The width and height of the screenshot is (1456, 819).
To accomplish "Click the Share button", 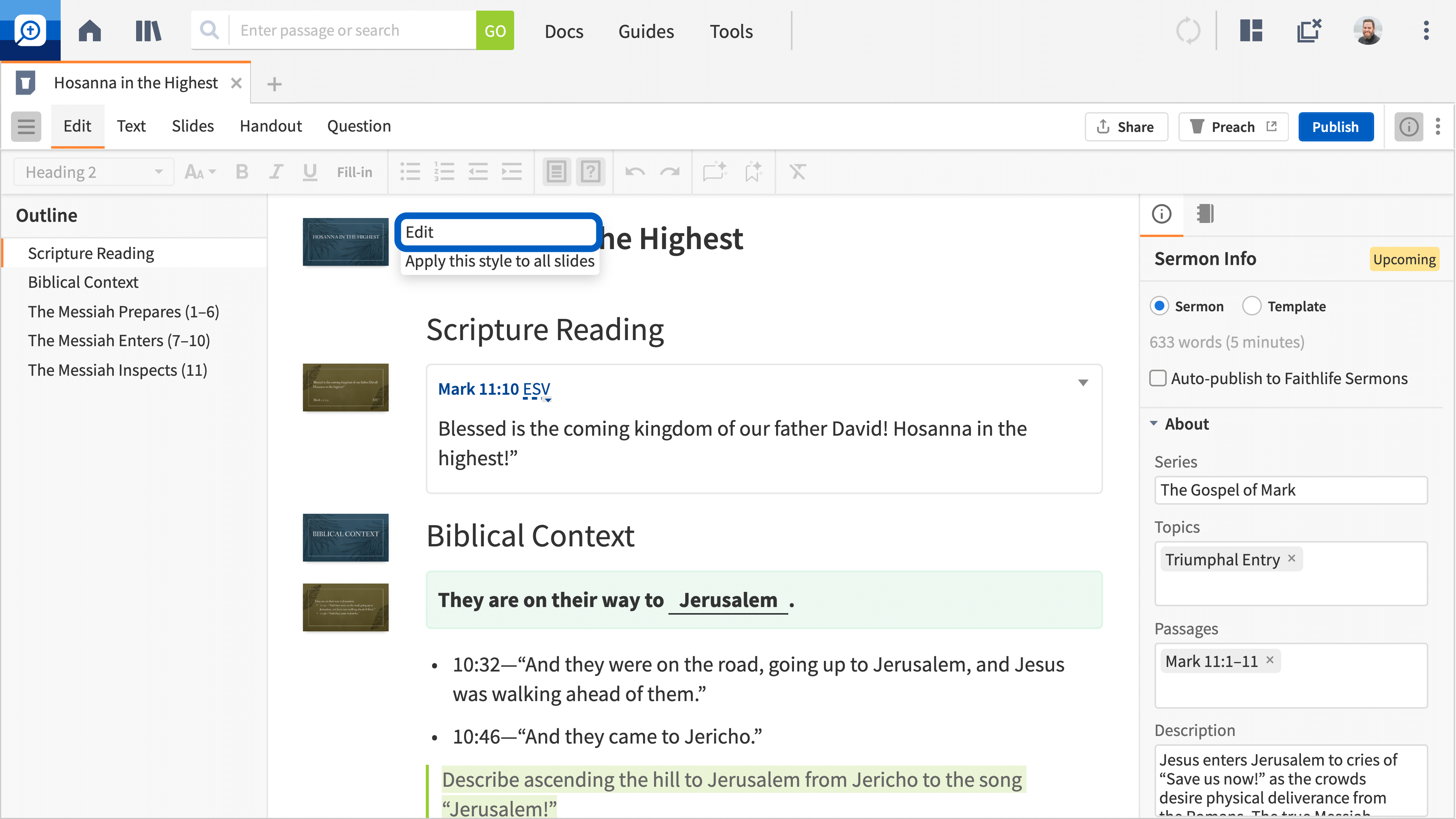I will 1126,127.
